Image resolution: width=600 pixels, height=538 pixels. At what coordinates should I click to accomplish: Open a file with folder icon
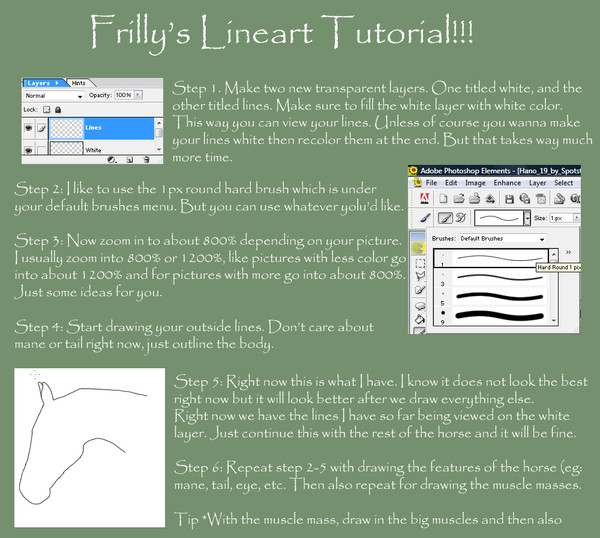tap(458, 199)
